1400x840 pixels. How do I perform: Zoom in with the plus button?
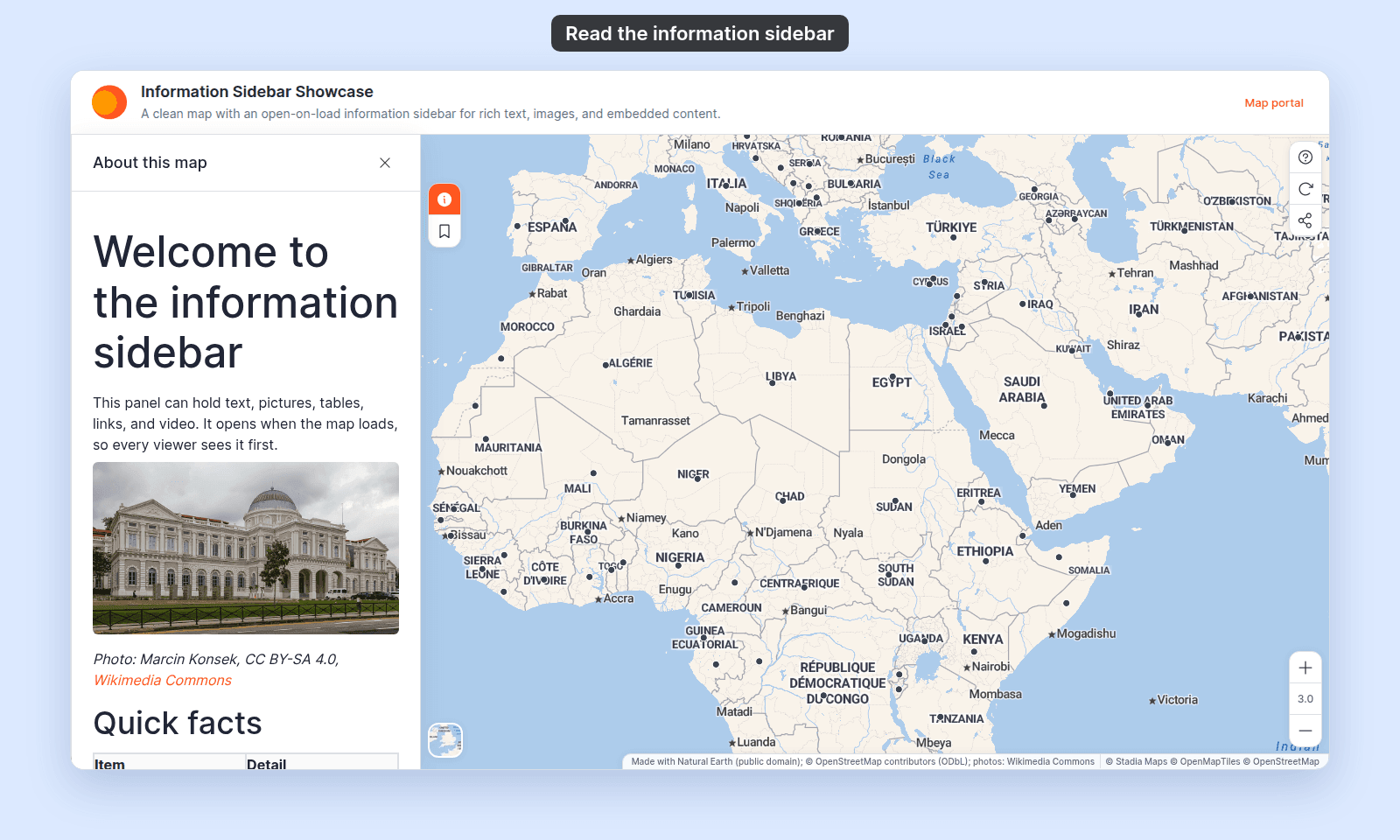pos(1305,668)
